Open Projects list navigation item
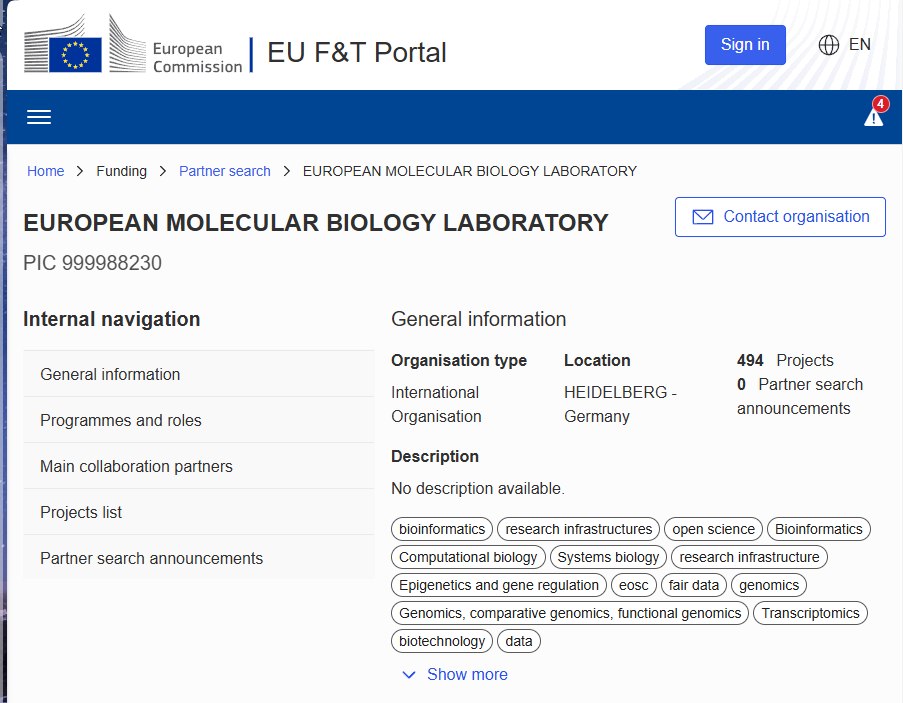Screen dimensions: 903x703 tap(199, 512)
